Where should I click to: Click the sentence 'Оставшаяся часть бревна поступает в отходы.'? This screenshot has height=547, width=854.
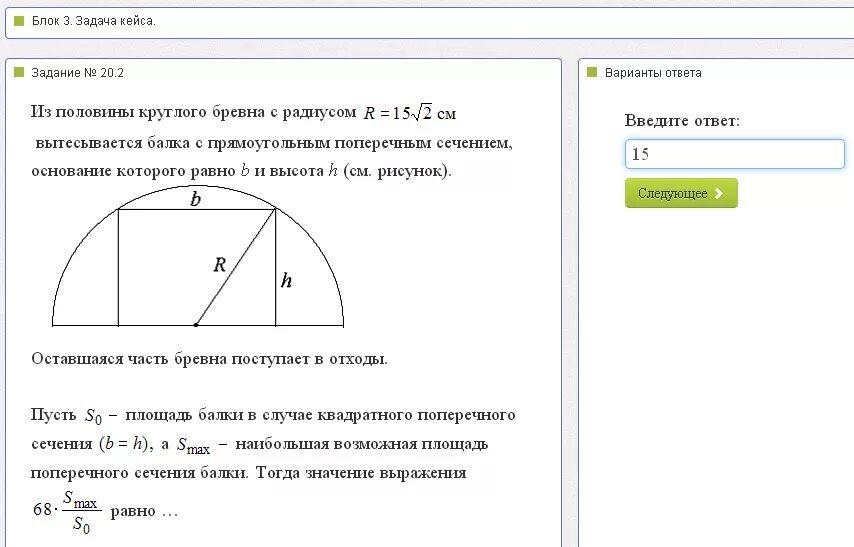(x=209, y=359)
